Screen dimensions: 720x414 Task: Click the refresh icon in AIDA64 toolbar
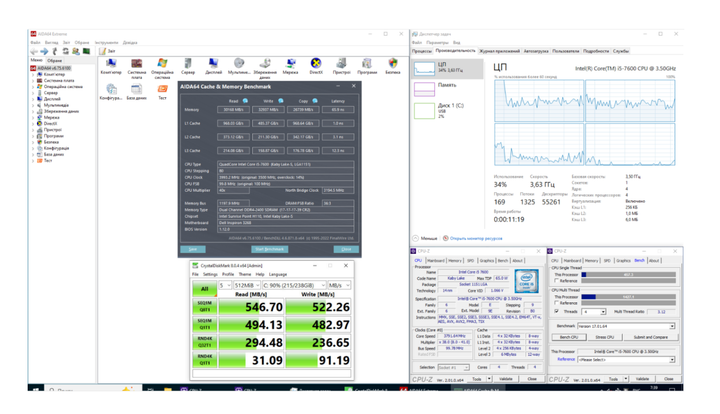pos(66,51)
